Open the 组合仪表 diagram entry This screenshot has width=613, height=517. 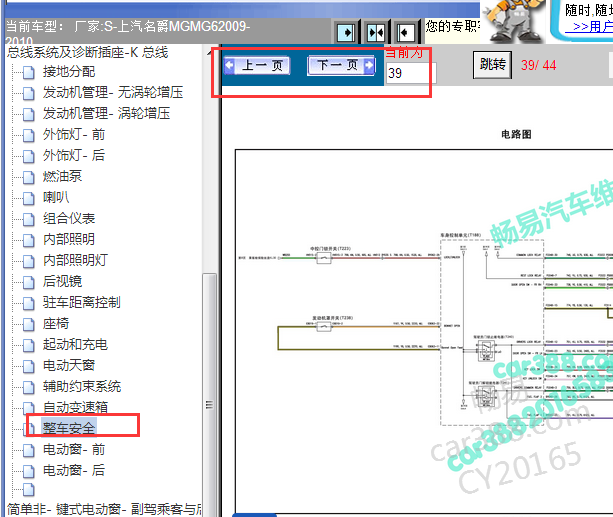pyautogui.click(x=69, y=219)
